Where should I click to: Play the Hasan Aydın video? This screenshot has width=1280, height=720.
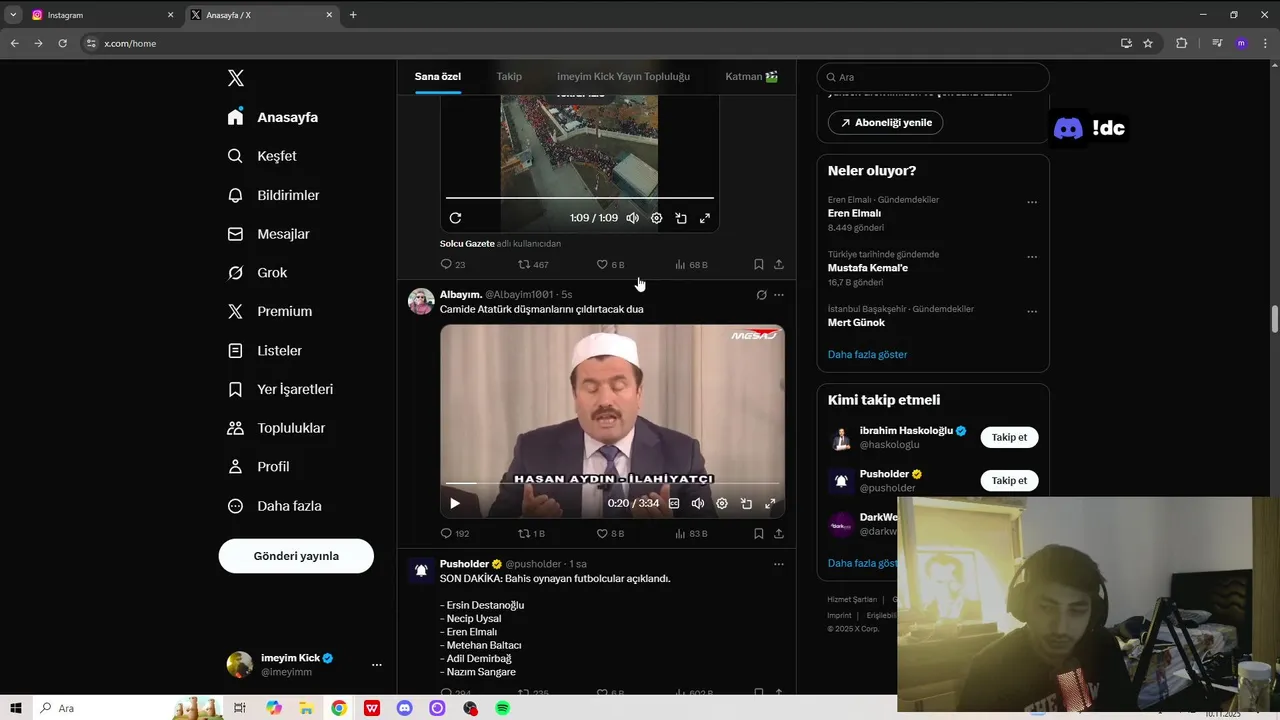click(x=454, y=504)
